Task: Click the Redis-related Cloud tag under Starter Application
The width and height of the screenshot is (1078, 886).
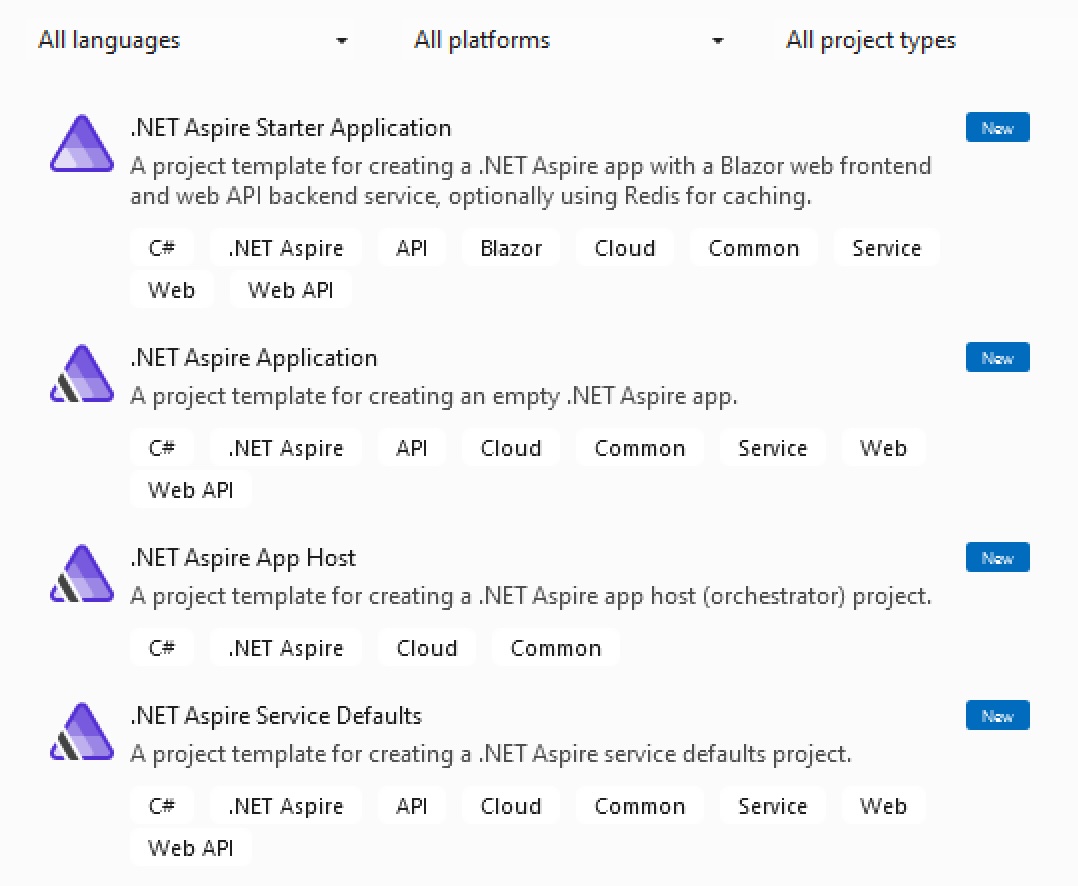Action: click(624, 247)
